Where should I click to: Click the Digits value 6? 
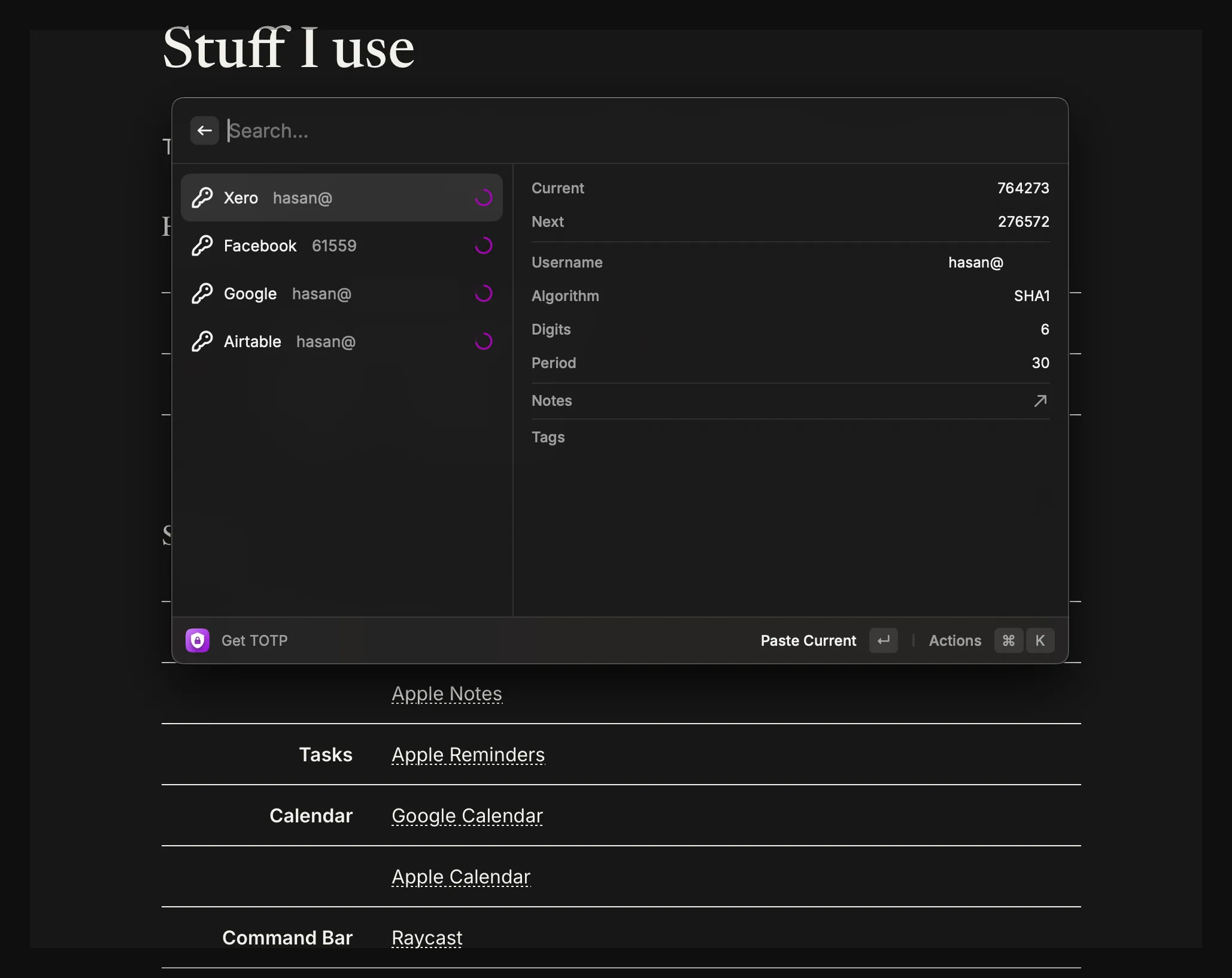[x=1045, y=329]
